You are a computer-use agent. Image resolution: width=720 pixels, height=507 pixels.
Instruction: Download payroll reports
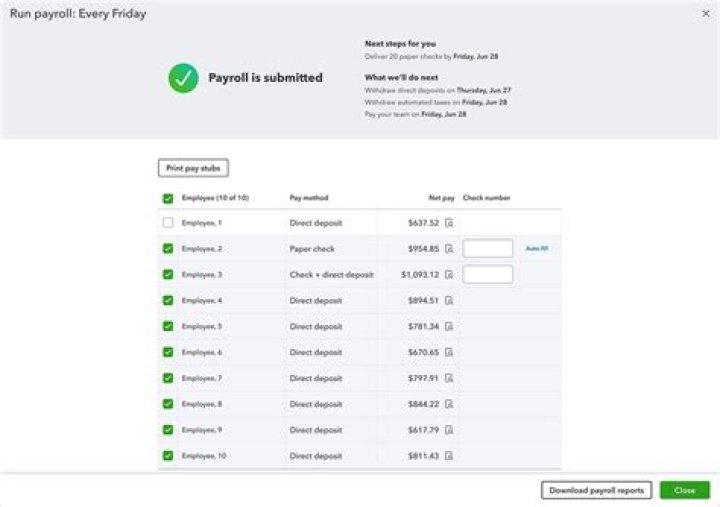(x=597, y=490)
